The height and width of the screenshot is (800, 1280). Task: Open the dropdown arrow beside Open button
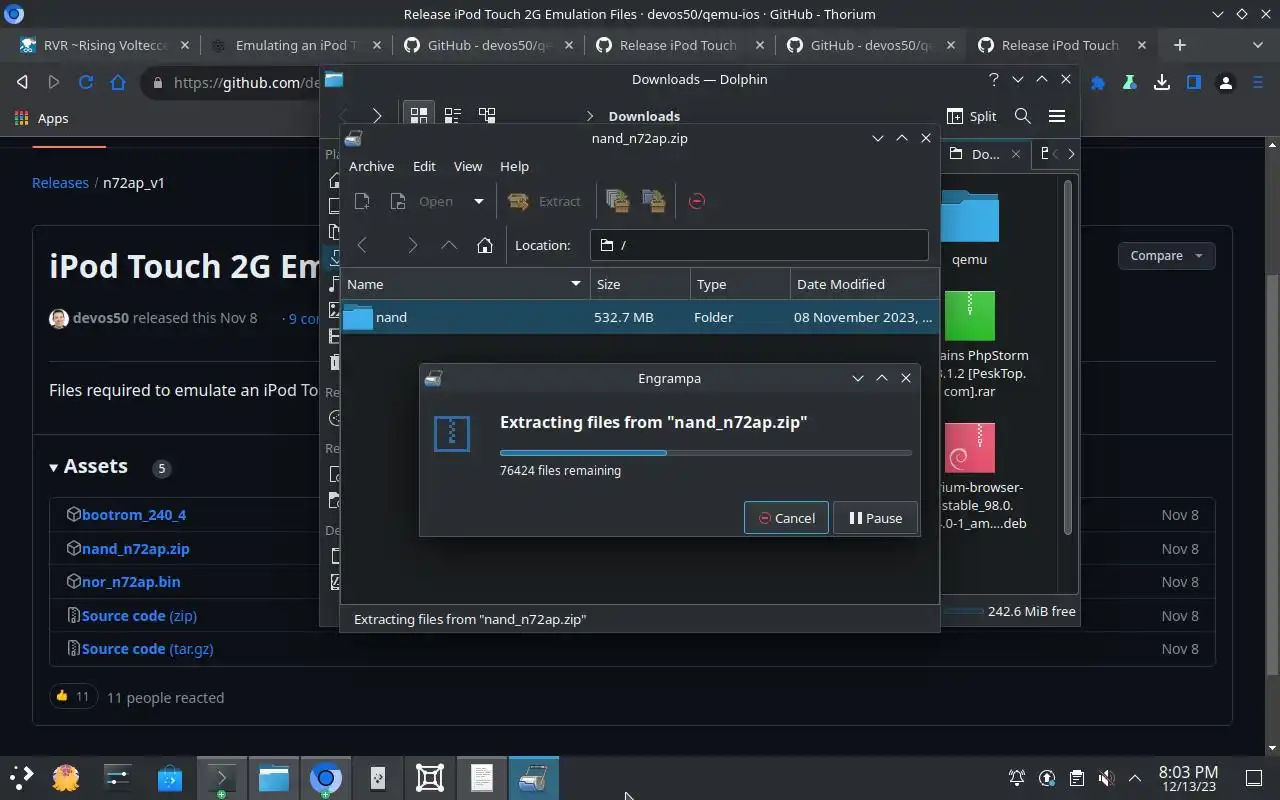(x=478, y=201)
